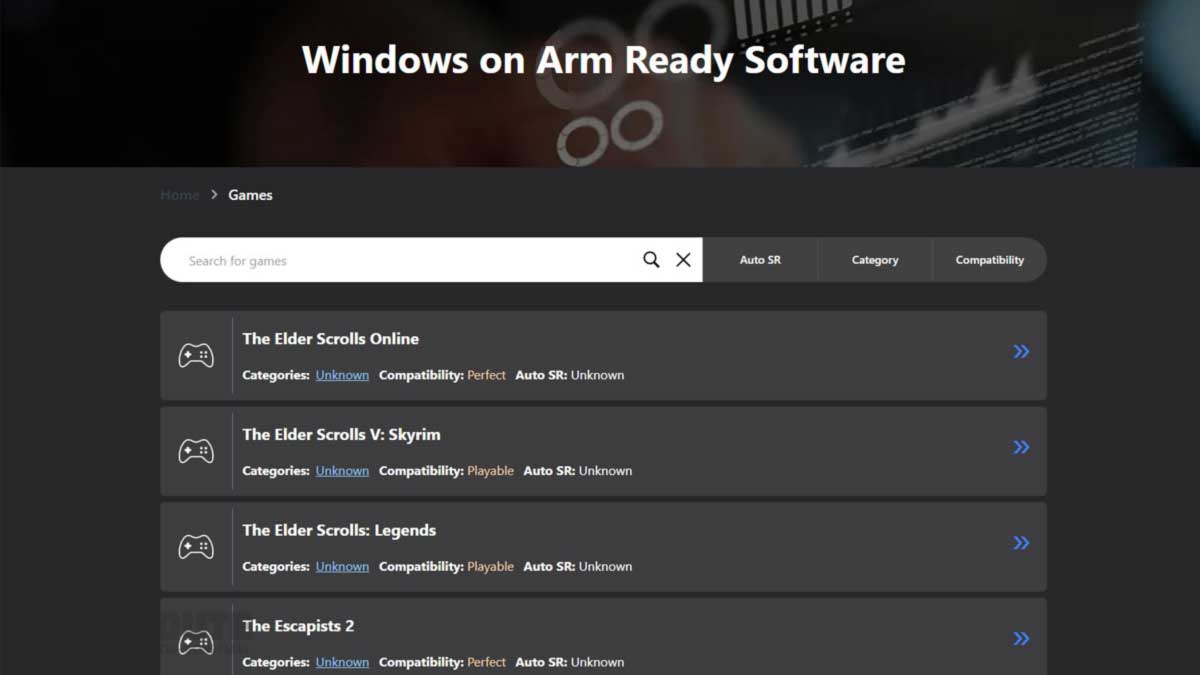Click the Unknown categories link for The Elder Scrolls: Legends
The height and width of the screenshot is (675, 1200).
tap(342, 566)
